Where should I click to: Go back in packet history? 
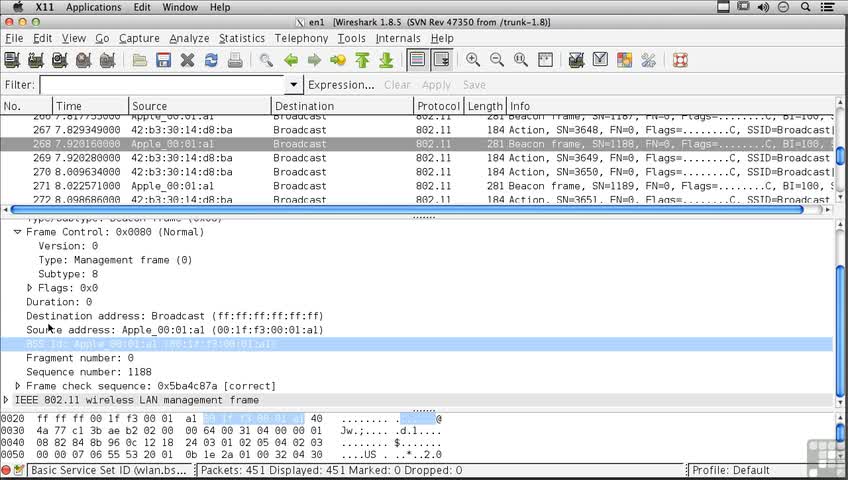(290, 60)
